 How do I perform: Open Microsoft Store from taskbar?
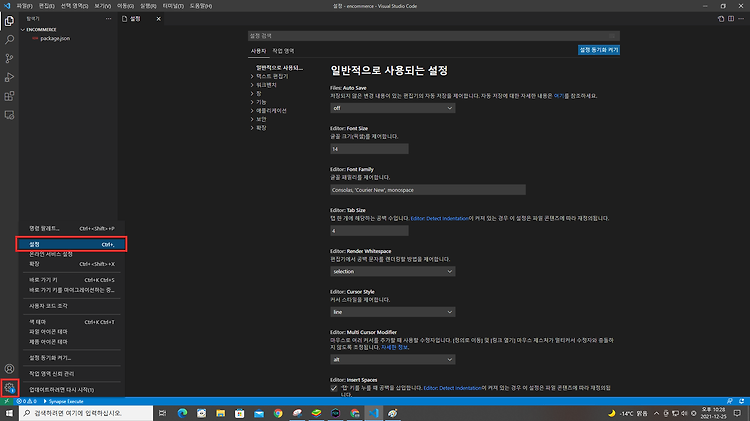240,413
